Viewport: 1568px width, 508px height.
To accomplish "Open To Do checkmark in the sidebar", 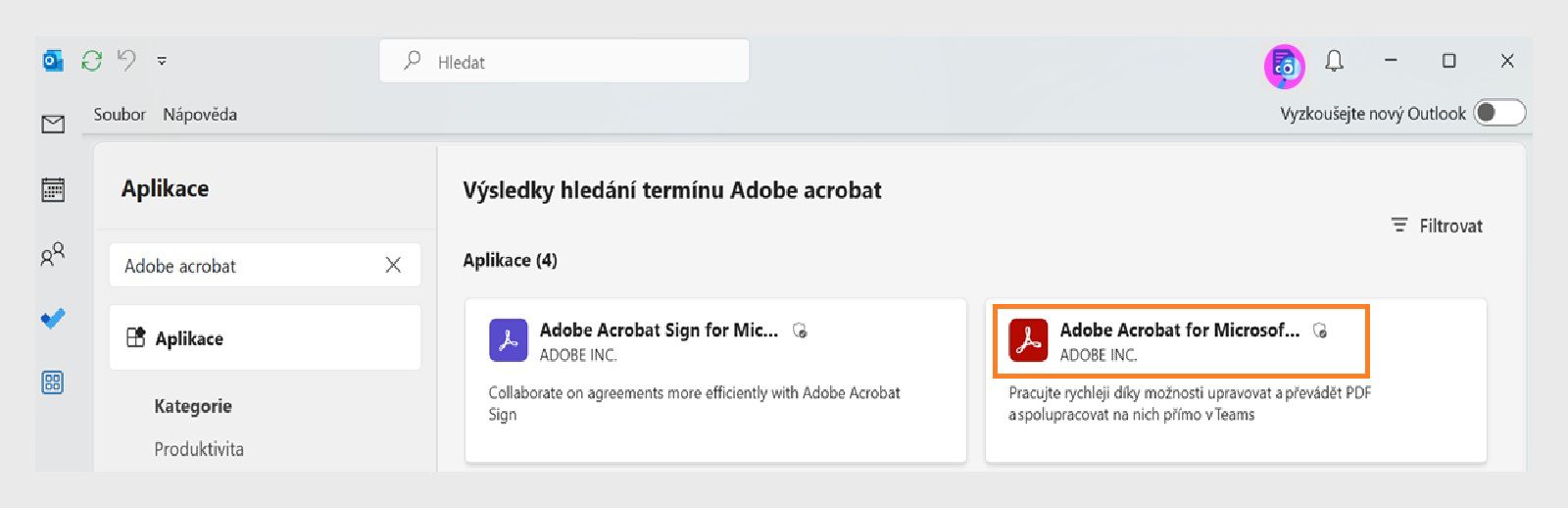I will [53, 319].
